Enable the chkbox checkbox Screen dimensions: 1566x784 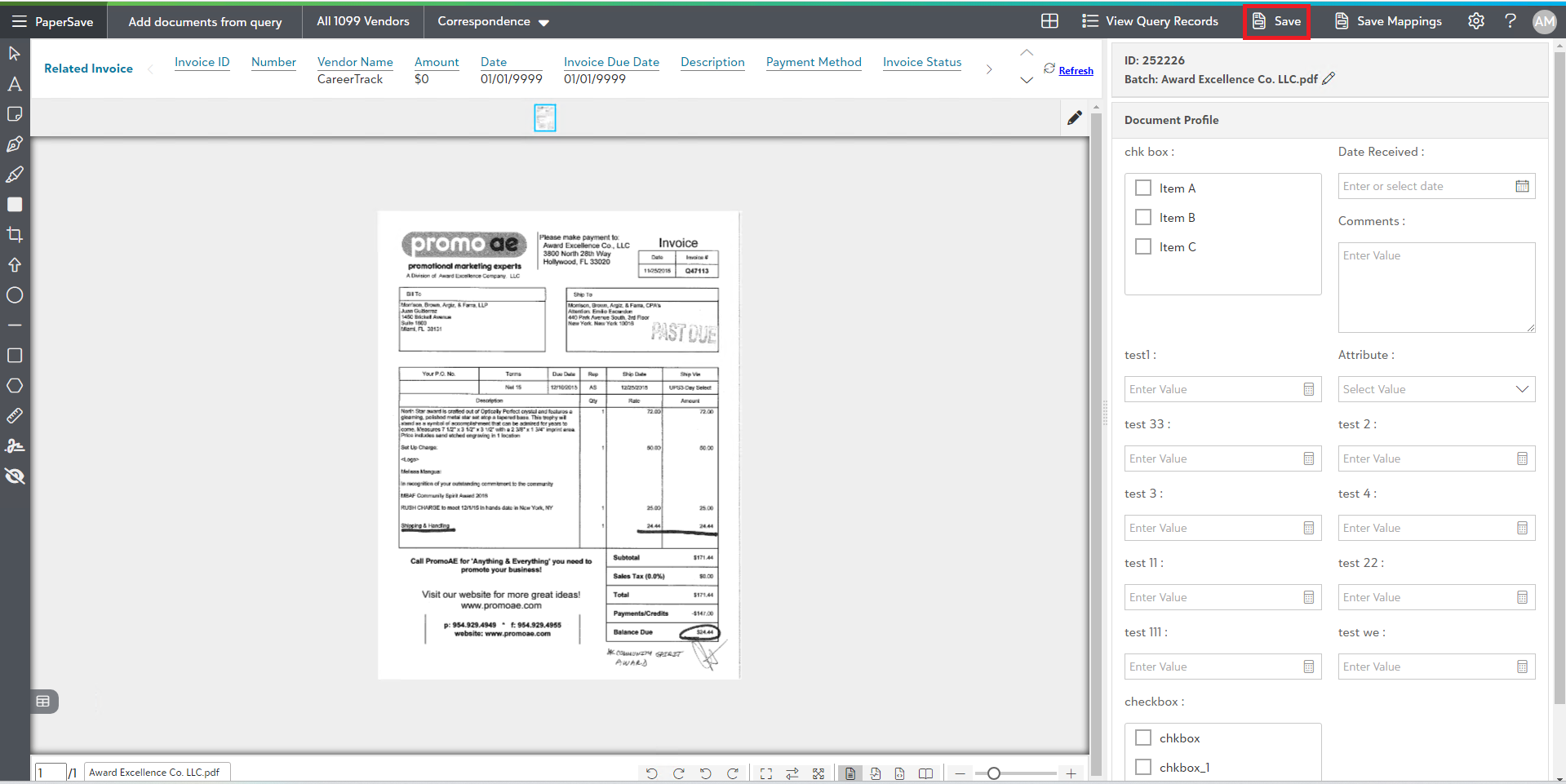click(1143, 738)
